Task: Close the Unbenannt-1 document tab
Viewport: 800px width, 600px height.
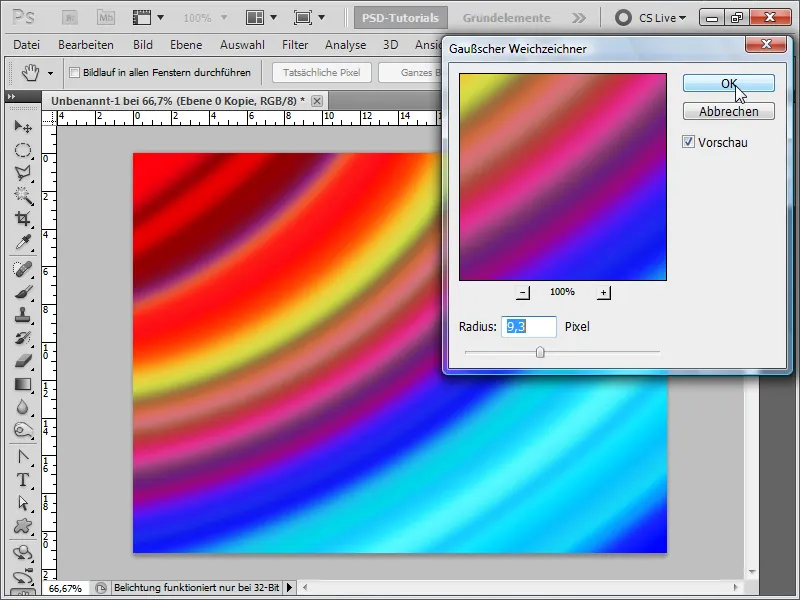Action: click(x=317, y=101)
